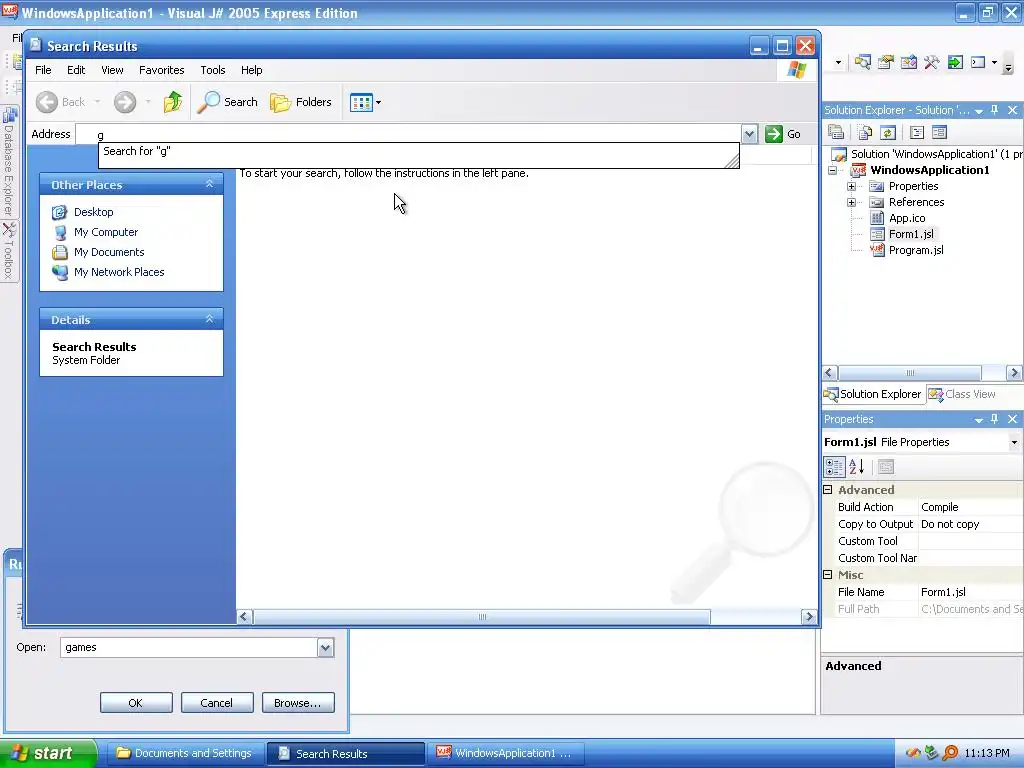Open the View menu
The height and width of the screenshot is (768, 1024).
[112, 70]
